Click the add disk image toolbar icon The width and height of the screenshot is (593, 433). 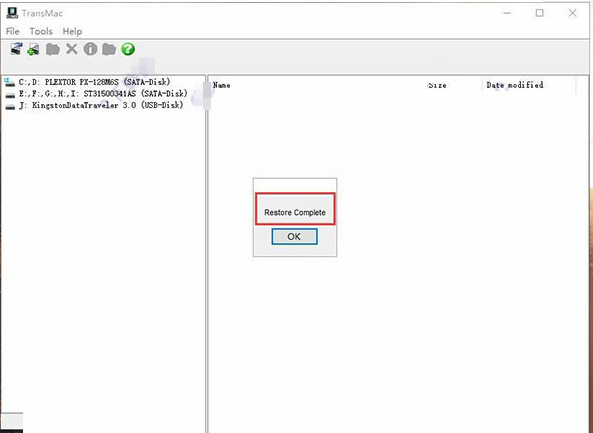click(33, 49)
